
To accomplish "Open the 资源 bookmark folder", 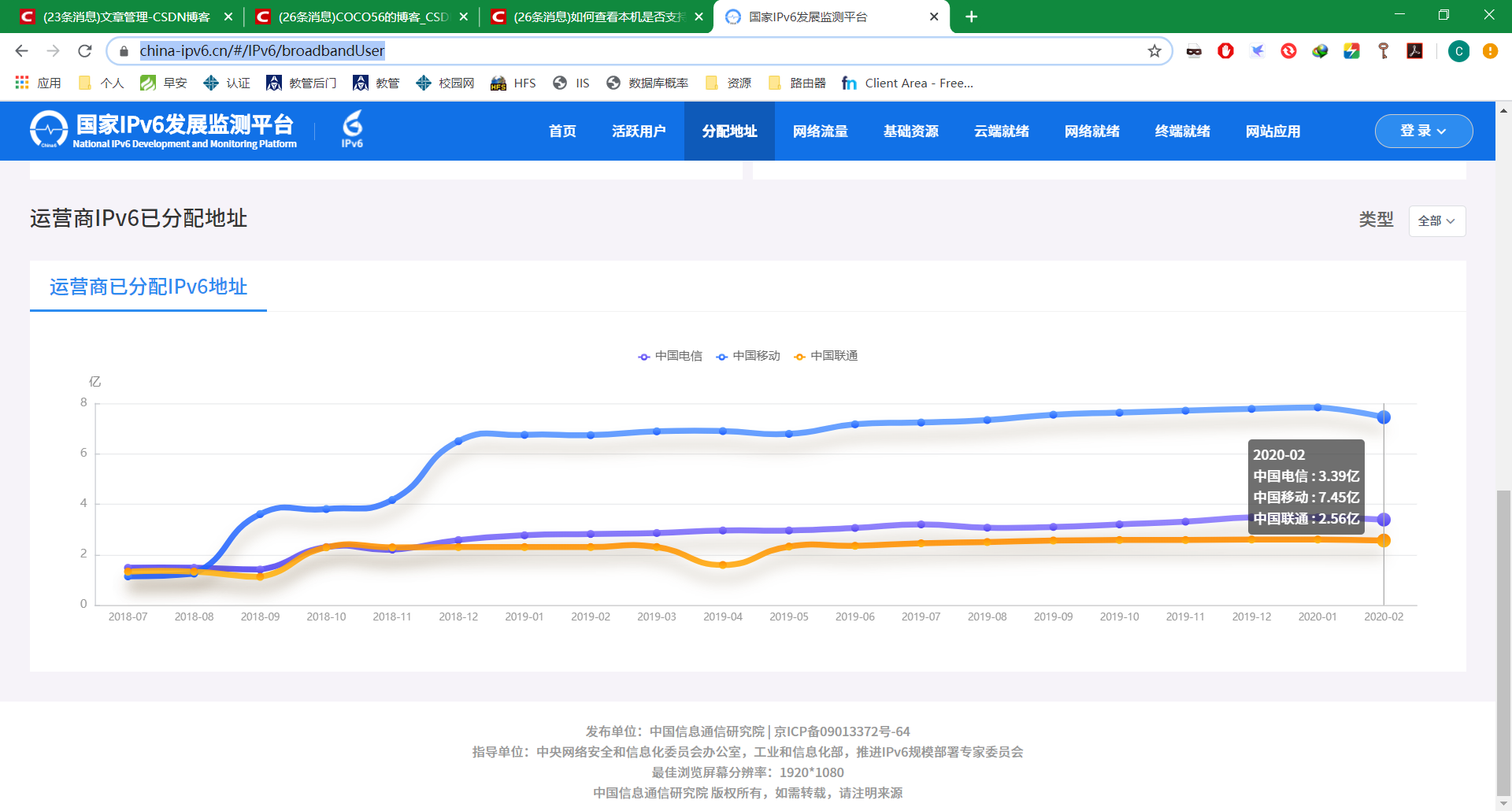I will pos(728,83).
